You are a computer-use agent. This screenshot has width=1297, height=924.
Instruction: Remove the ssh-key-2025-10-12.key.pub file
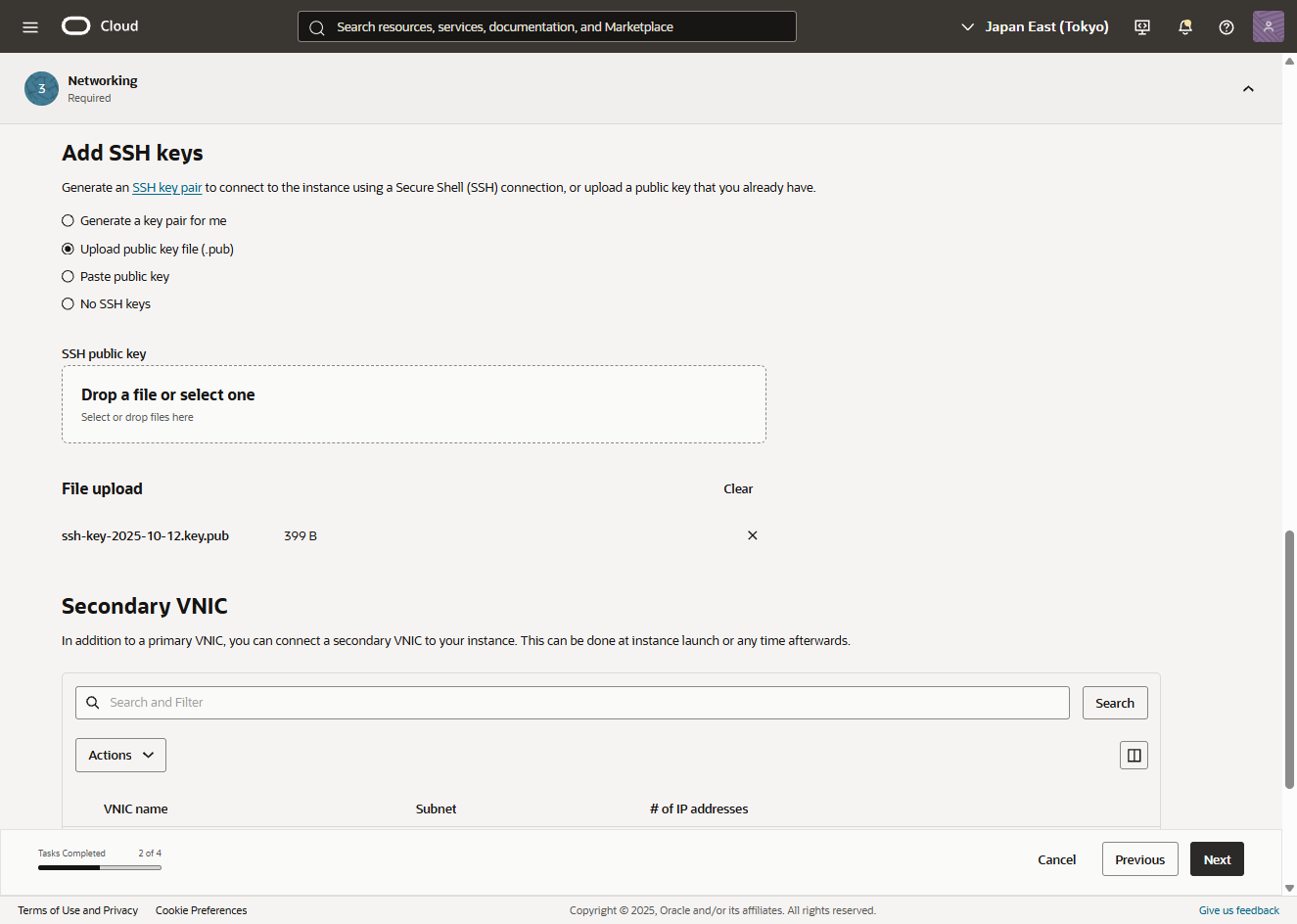[x=752, y=535]
